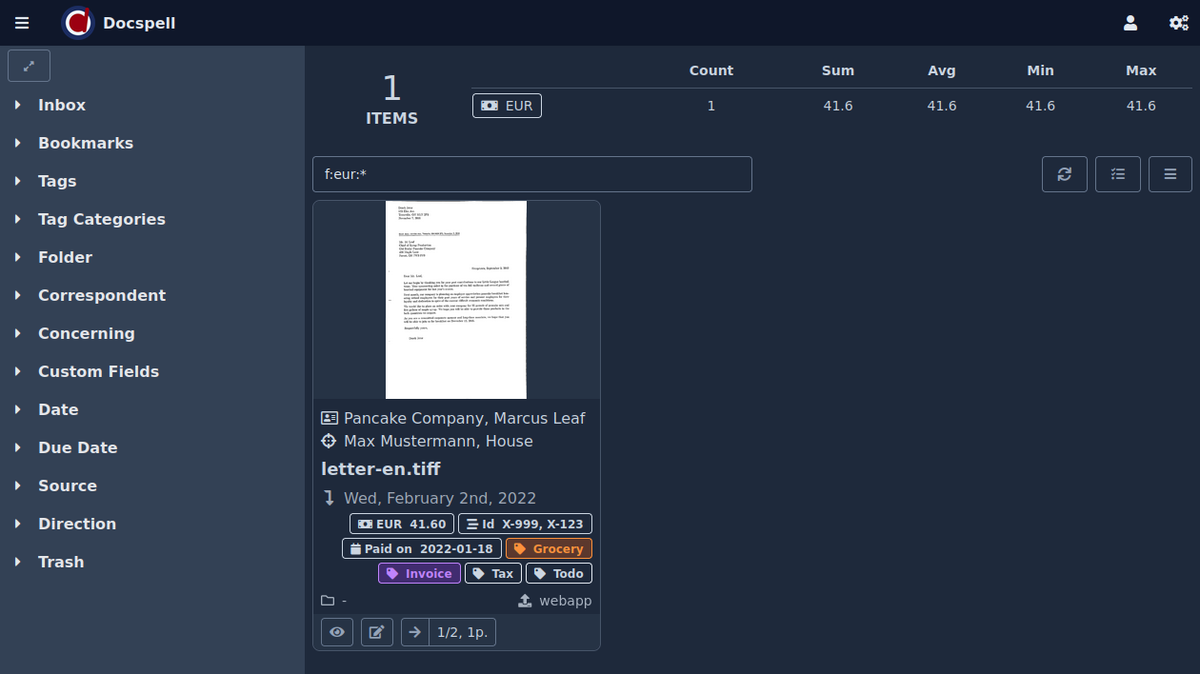Viewport: 1200px width, 674px height.
Task: Open the Correspondent filter section
Action: point(101,295)
